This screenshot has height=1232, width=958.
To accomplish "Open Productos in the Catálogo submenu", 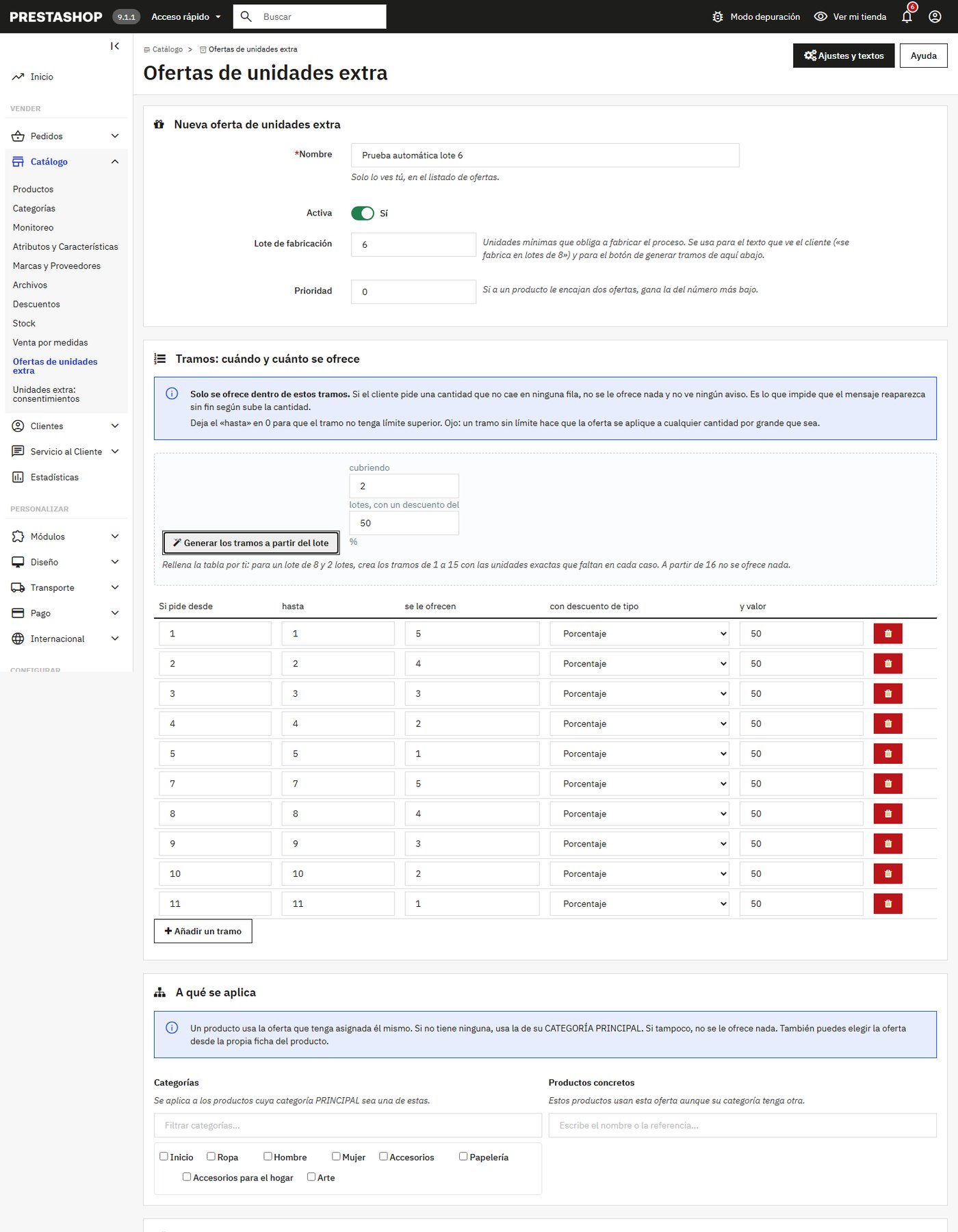I will pyautogui.click(x=33, y=190).
